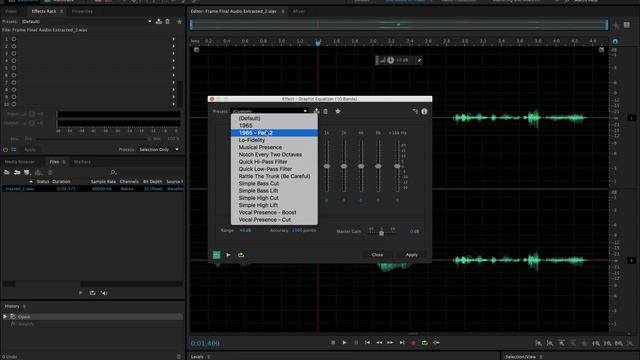This screenshot has height=360, width=640.
Task: Open effect menu arrow for rack slot 6
Action: point(174,76)
